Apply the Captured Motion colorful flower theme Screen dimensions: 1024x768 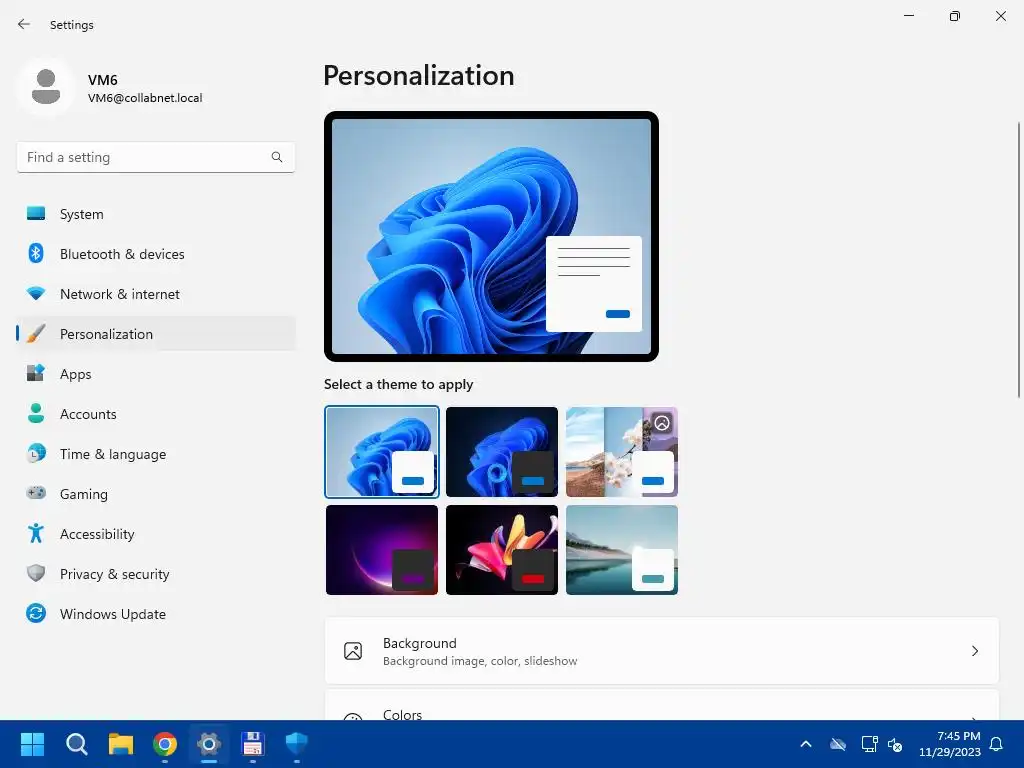click(x=502, y=550)
